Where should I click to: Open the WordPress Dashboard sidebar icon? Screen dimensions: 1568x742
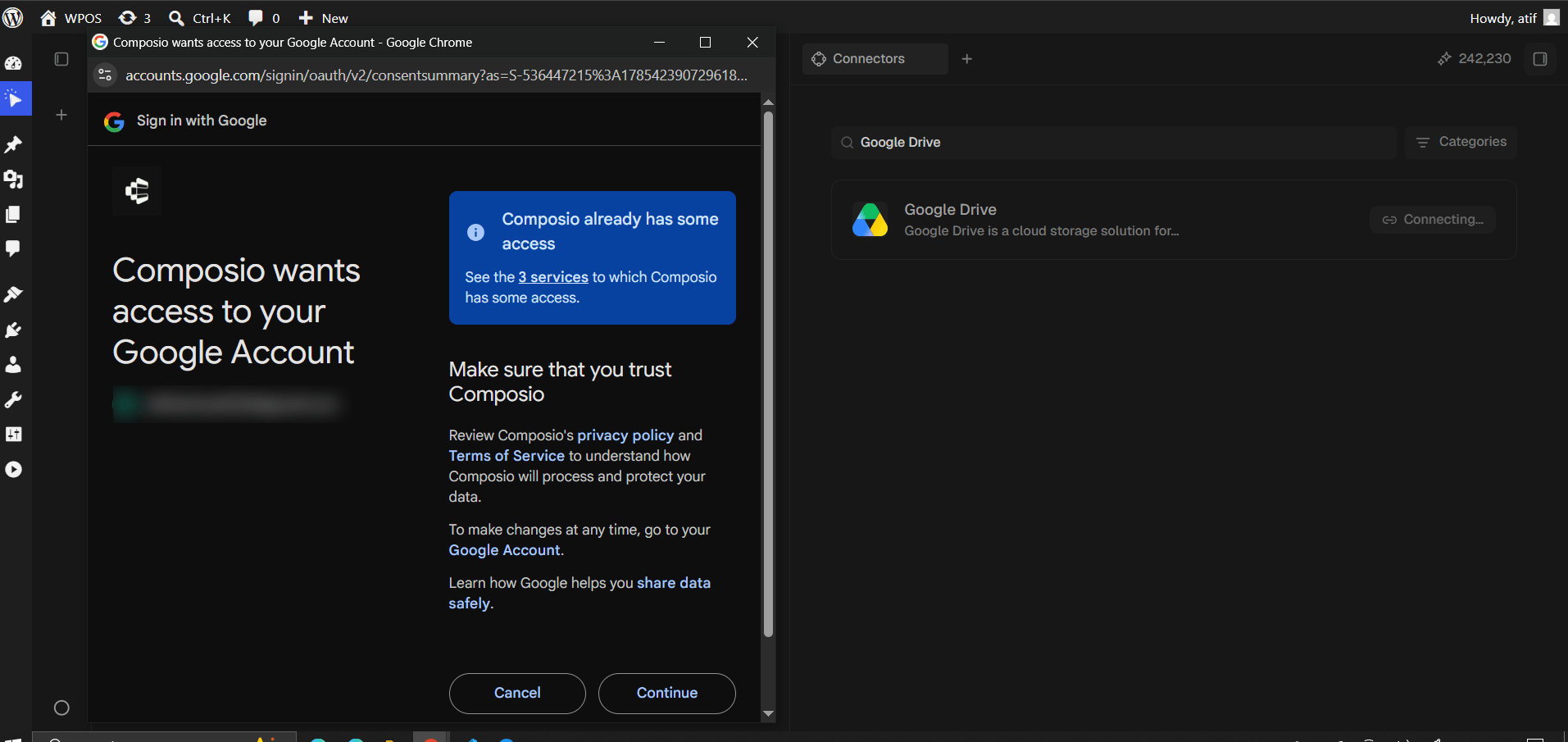(14, 63)
